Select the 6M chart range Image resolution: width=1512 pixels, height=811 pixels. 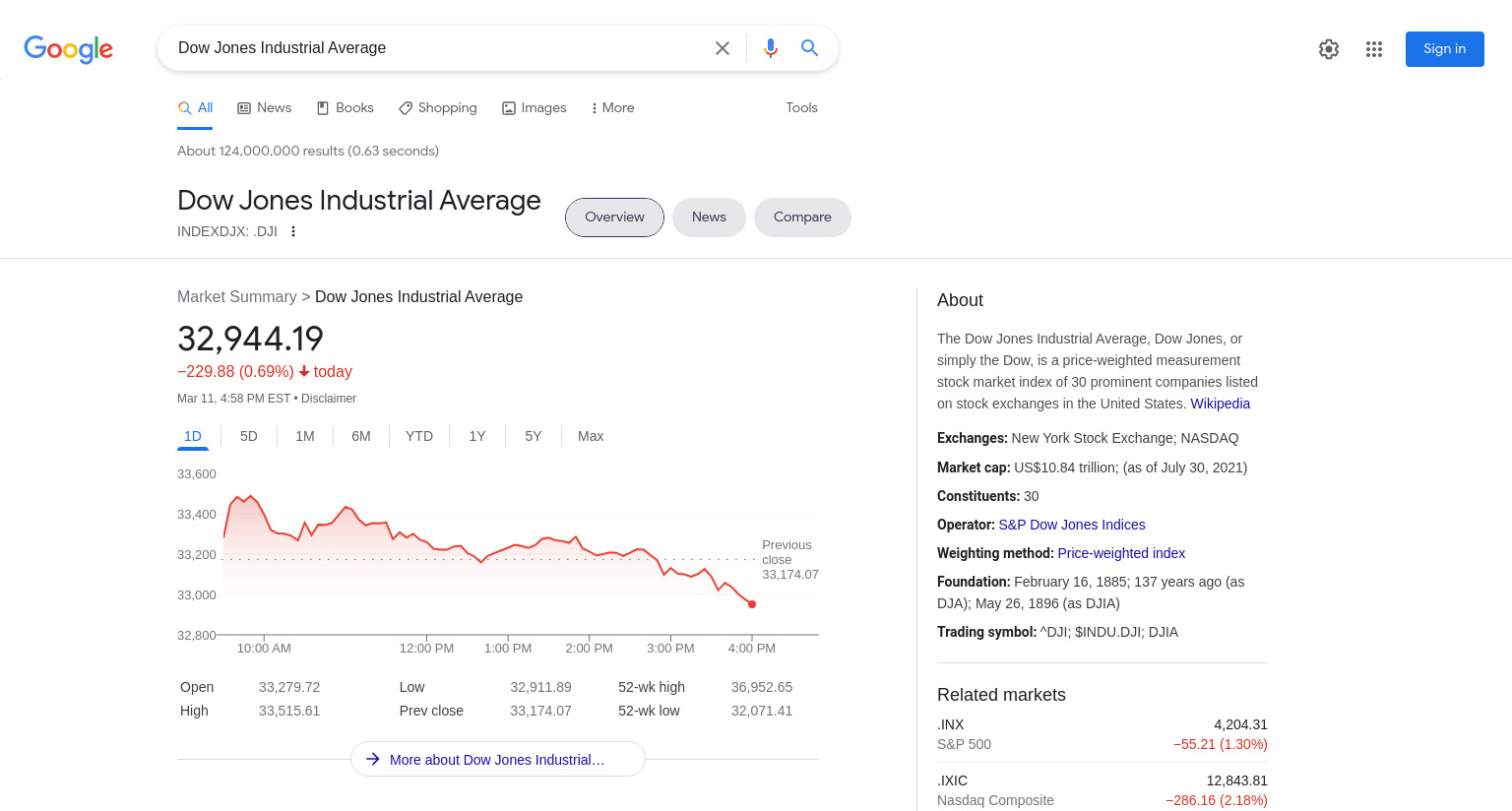pyautogui.click(x=361, y=436)
